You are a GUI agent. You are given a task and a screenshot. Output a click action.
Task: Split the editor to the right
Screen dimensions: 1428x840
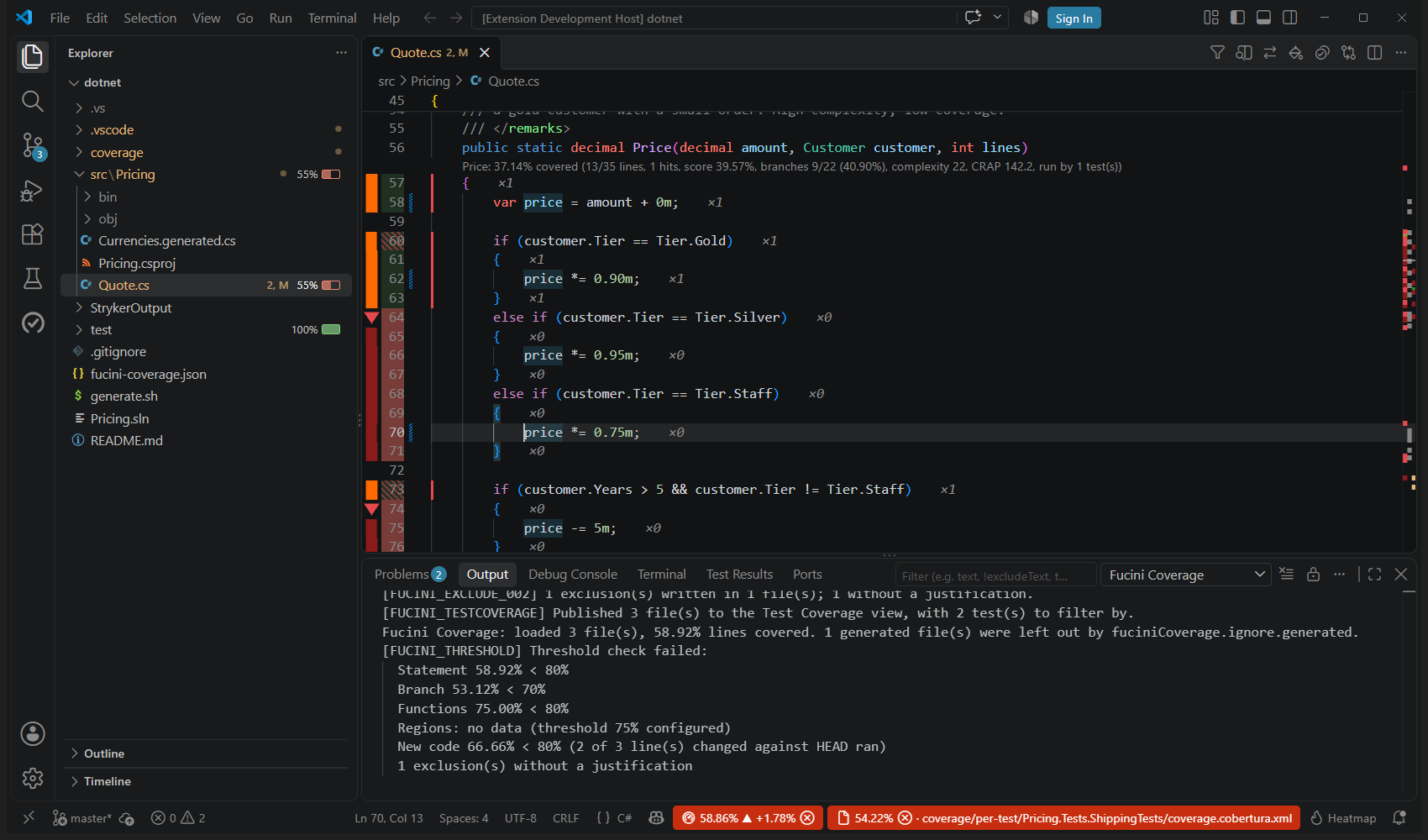point(1375,53)
